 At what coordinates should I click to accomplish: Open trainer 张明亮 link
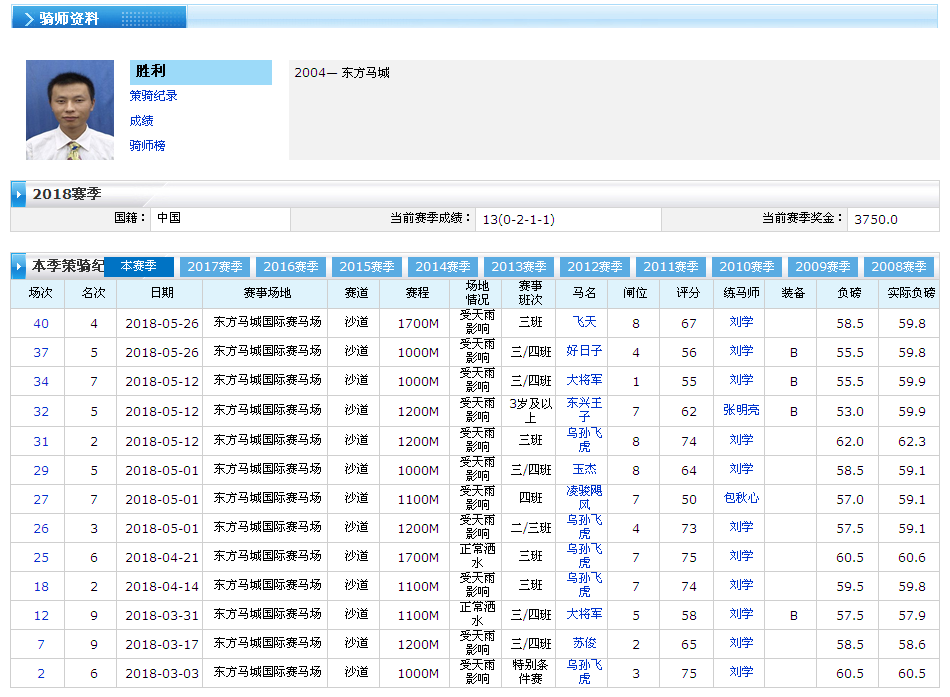741,410
